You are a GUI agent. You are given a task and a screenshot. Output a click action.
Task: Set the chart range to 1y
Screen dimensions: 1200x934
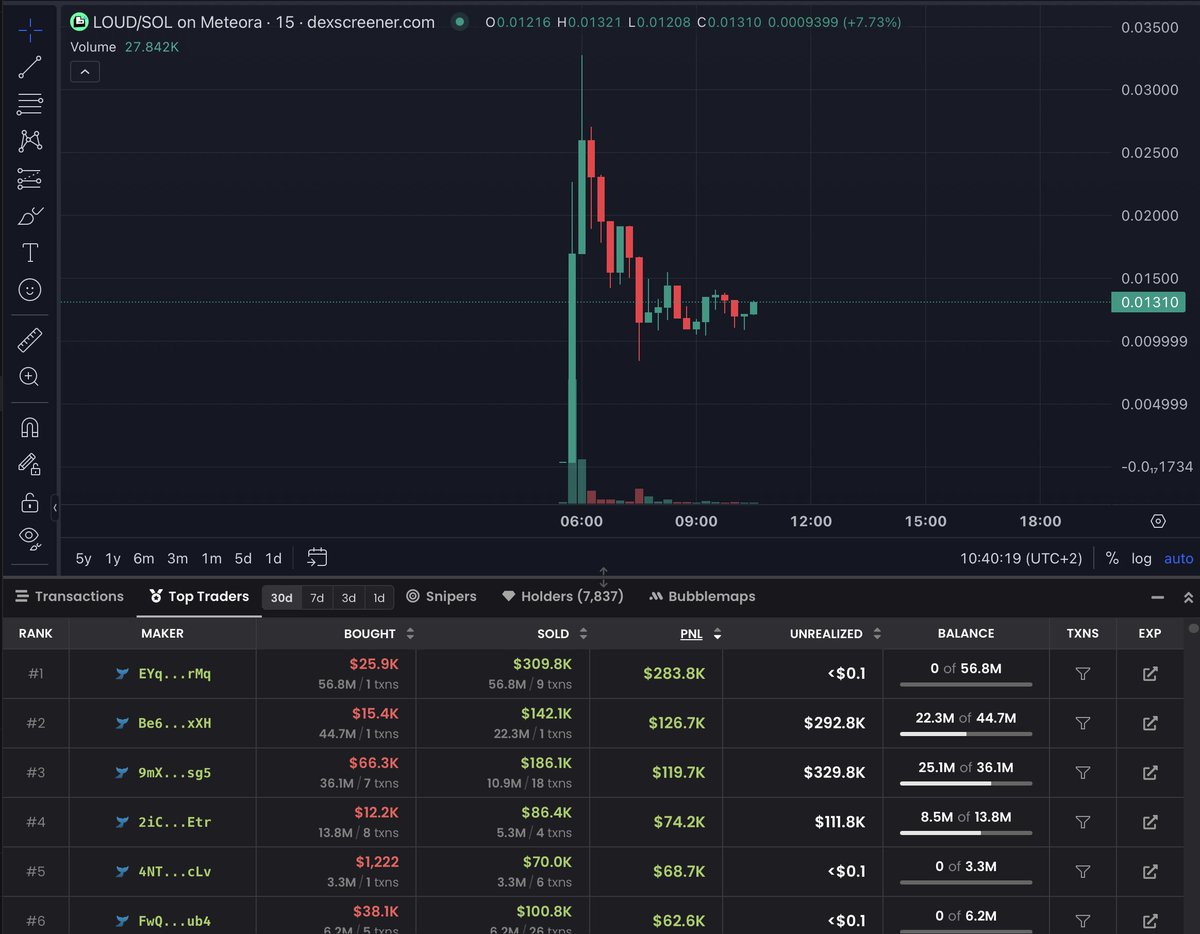click(x=113, y=559)
